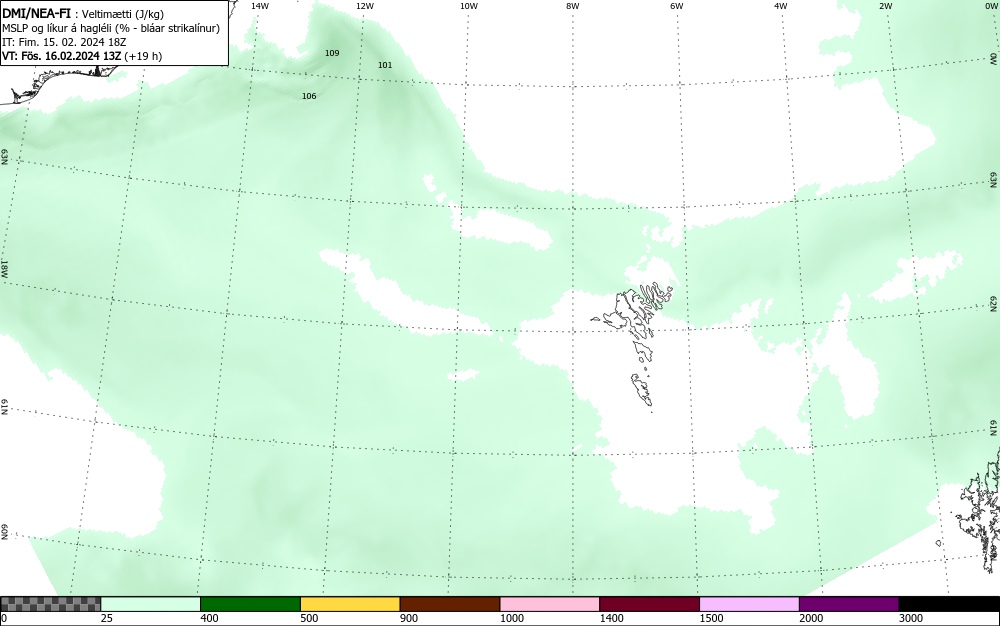Click the '61N' label on the left edge
1000x626 pixels.
(4, 407)
